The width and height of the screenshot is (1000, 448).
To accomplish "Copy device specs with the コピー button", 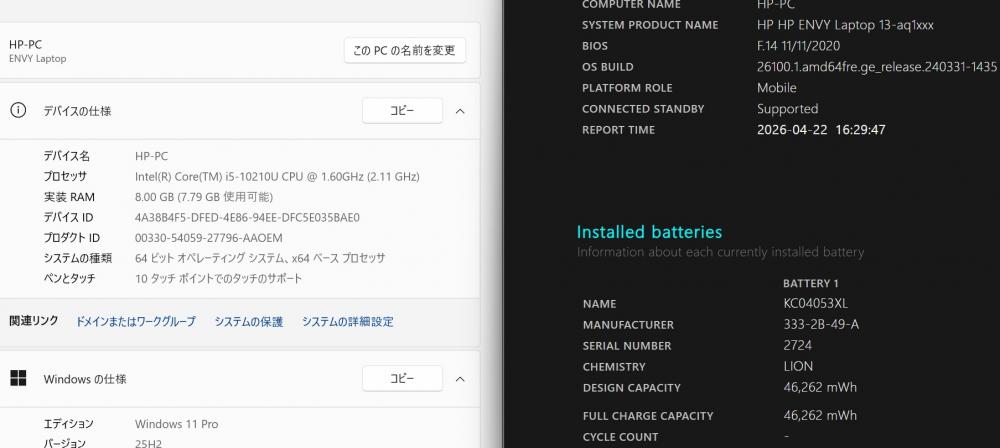I will 402,111.
